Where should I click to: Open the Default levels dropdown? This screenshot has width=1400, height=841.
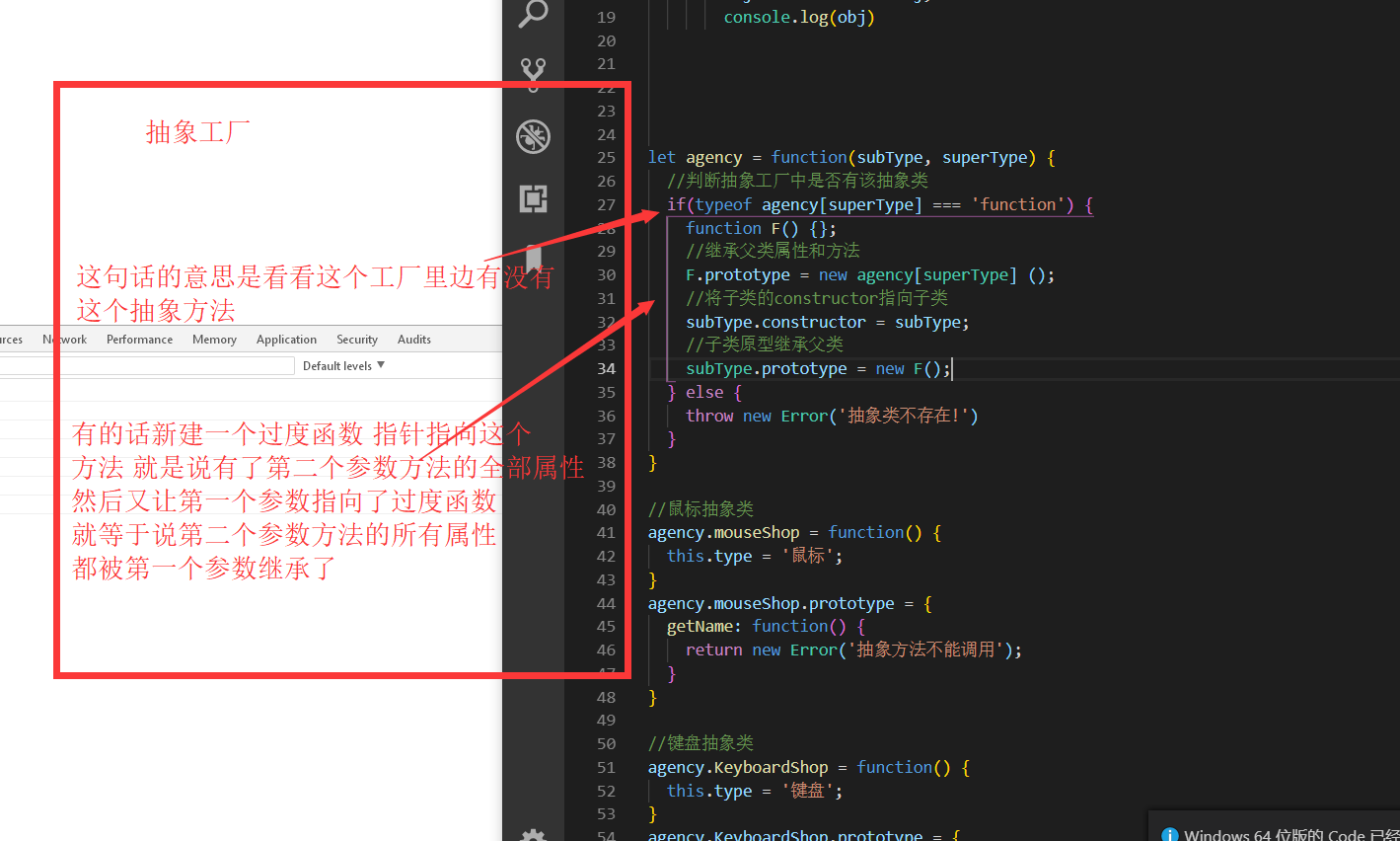343,366
